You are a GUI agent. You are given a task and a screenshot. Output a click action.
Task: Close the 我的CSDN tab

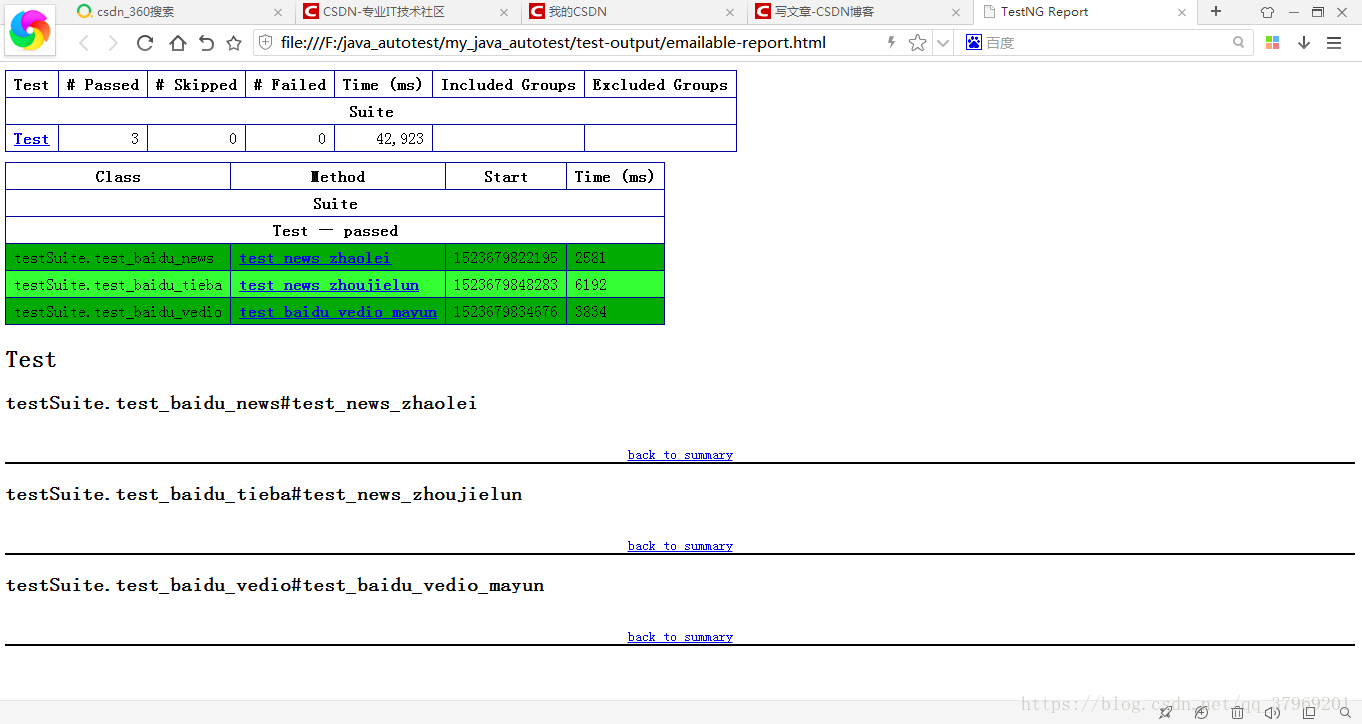pyautogui.click(x=730, y=12)
